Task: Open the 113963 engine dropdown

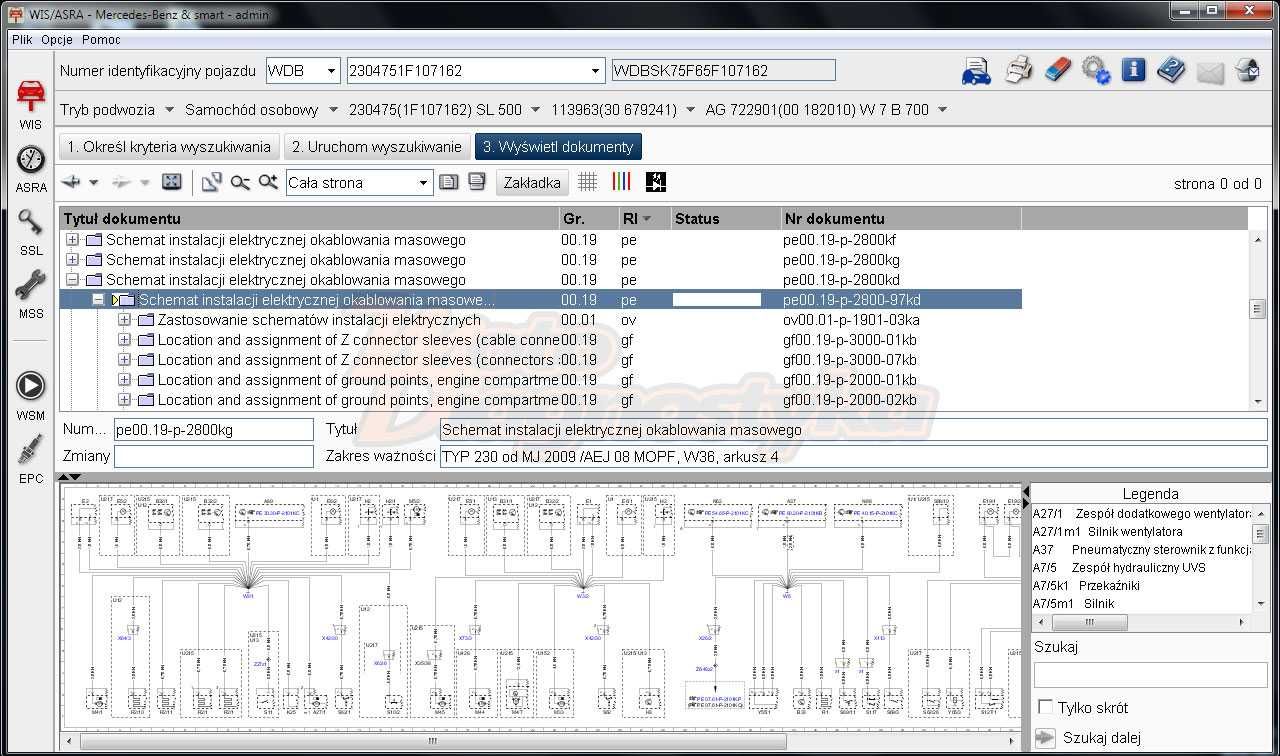Action: pos(690,109)
